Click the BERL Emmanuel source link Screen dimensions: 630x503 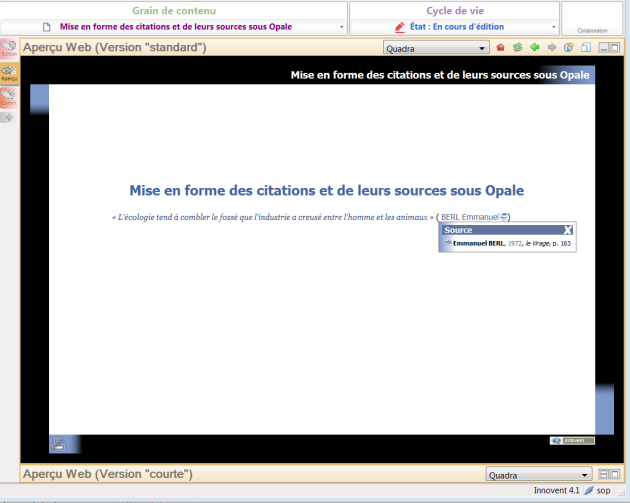[470, 217]
